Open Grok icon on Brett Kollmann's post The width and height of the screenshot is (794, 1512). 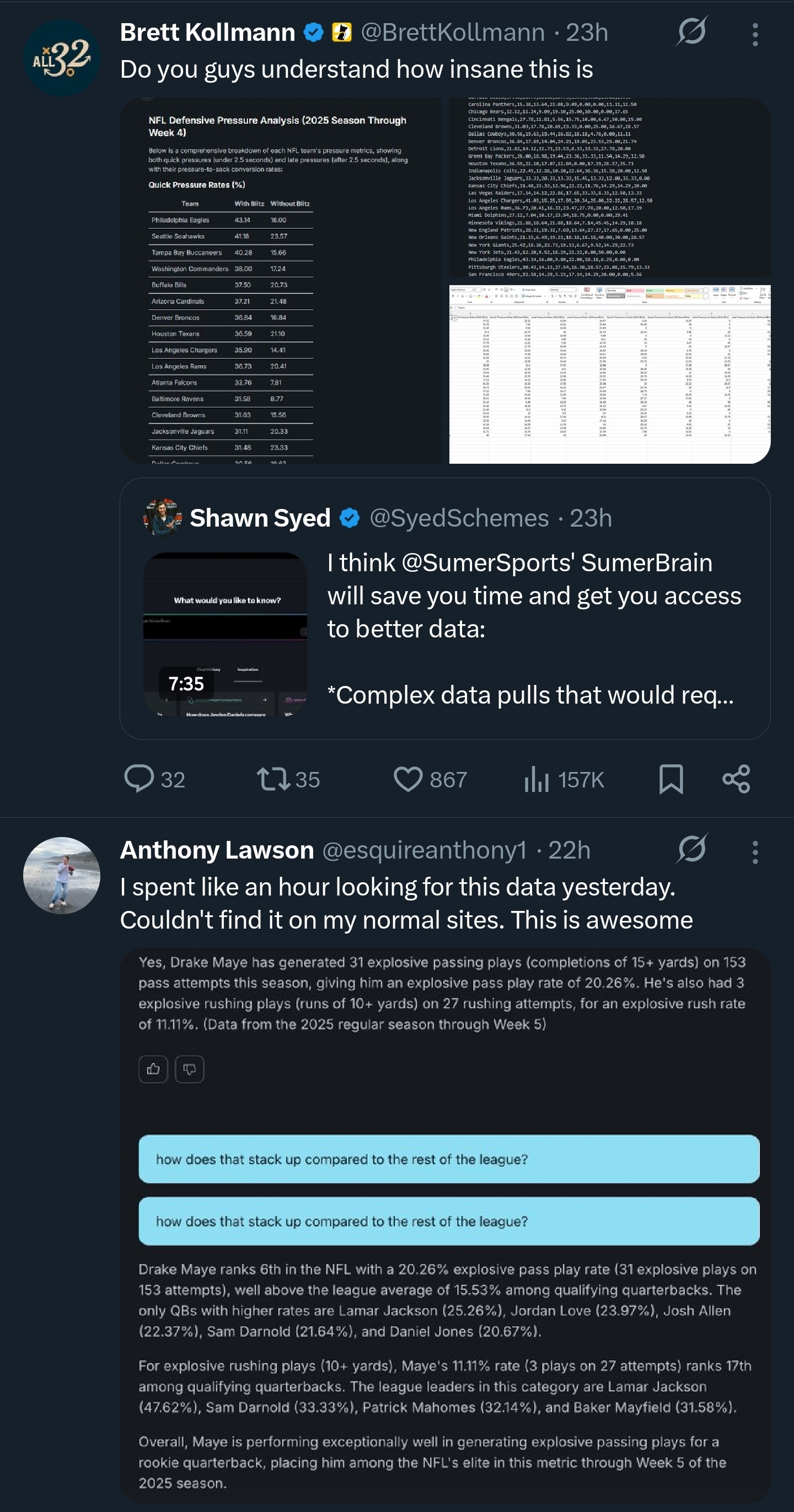(x=691, y=31)
